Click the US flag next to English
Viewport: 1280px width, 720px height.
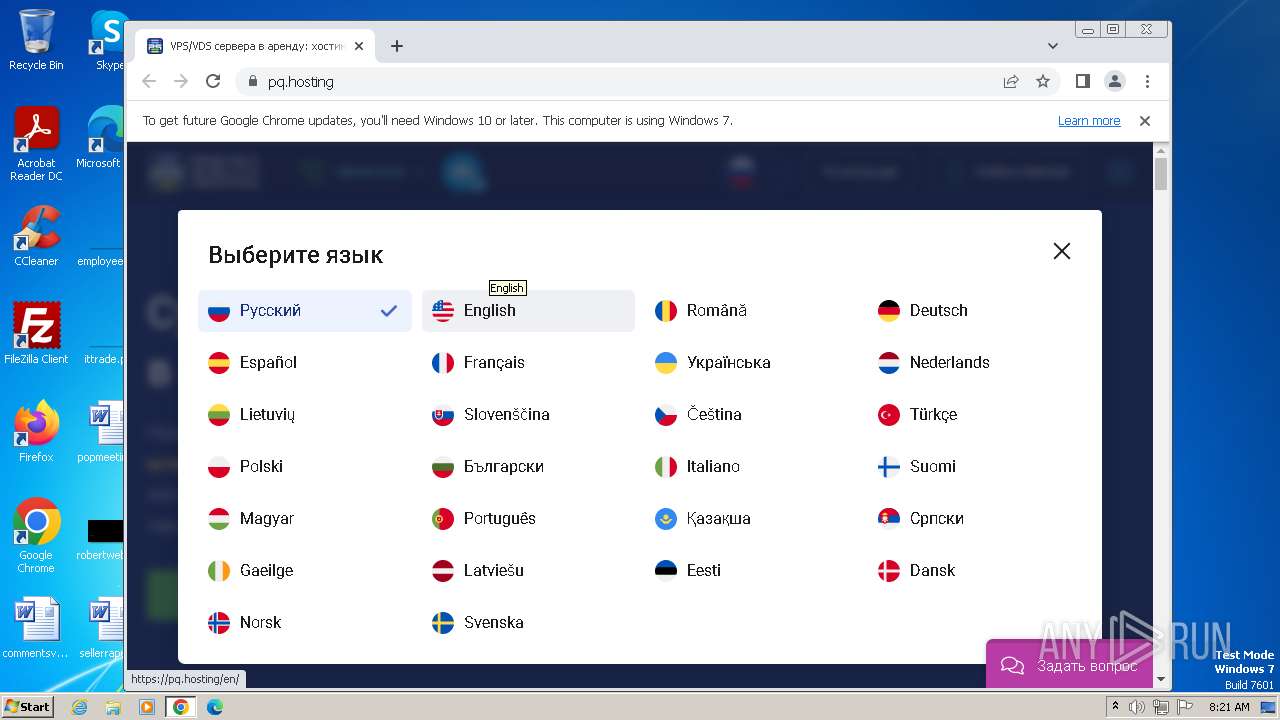pyautogui.click(x=443, y=311)
